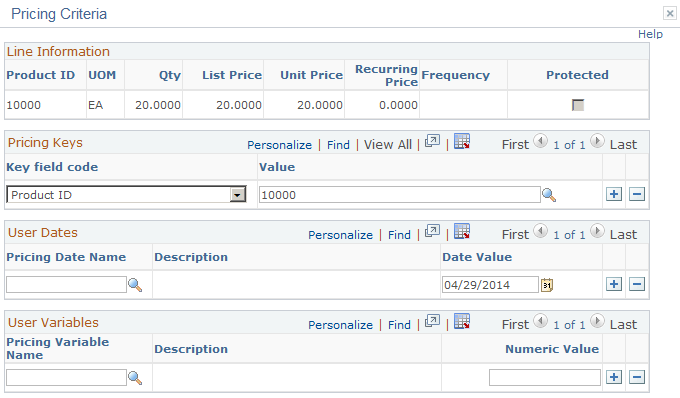
Task: Show next row arrow in Pricing Keys
Action: tap(597, 141)
